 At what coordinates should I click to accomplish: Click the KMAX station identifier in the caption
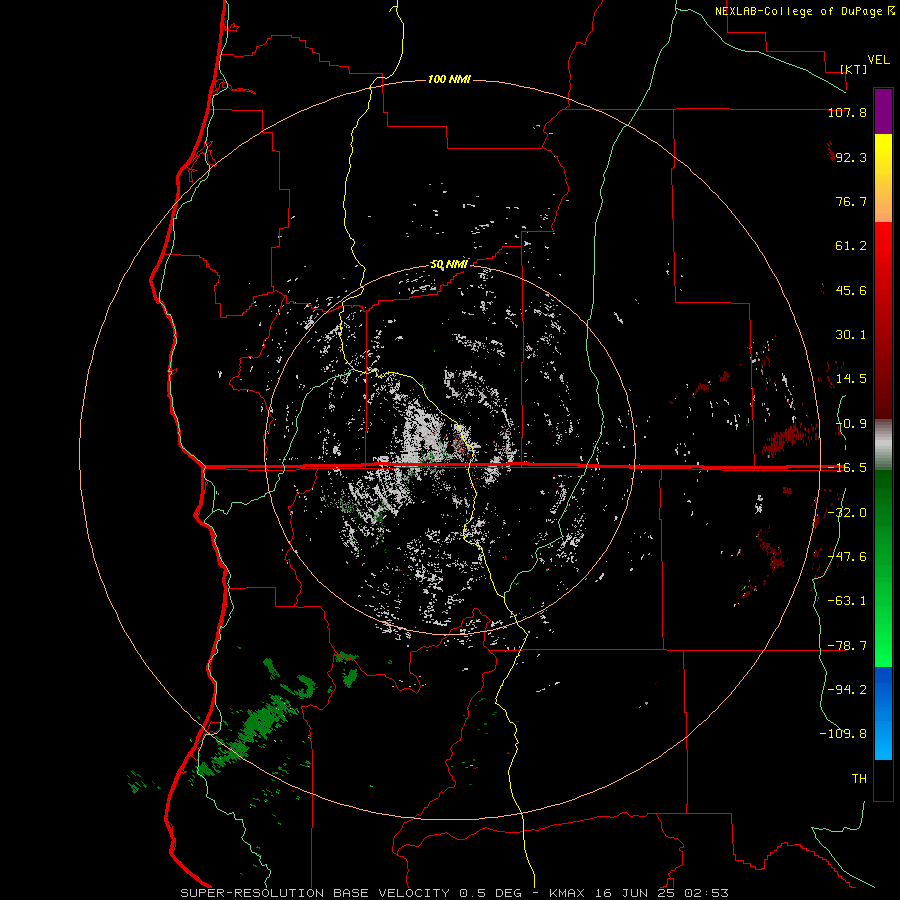[x=568, y=893]
